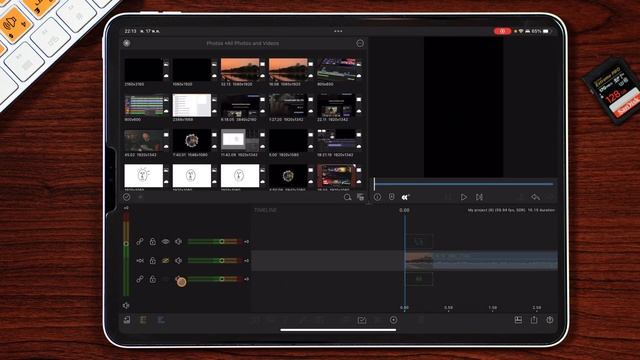Tap cloud download icon on 2160x2160 thumbnail
The image size is (640, 360).
(166, 76)
